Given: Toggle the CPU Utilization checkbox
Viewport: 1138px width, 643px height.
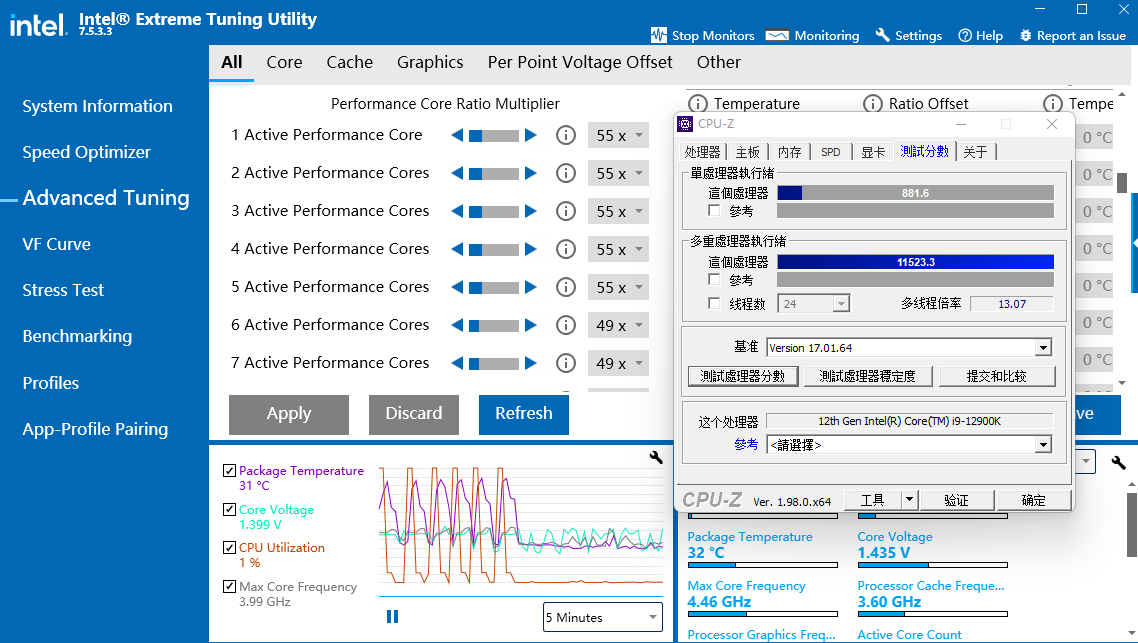Looking at the screenshot, I should point(230,548).
